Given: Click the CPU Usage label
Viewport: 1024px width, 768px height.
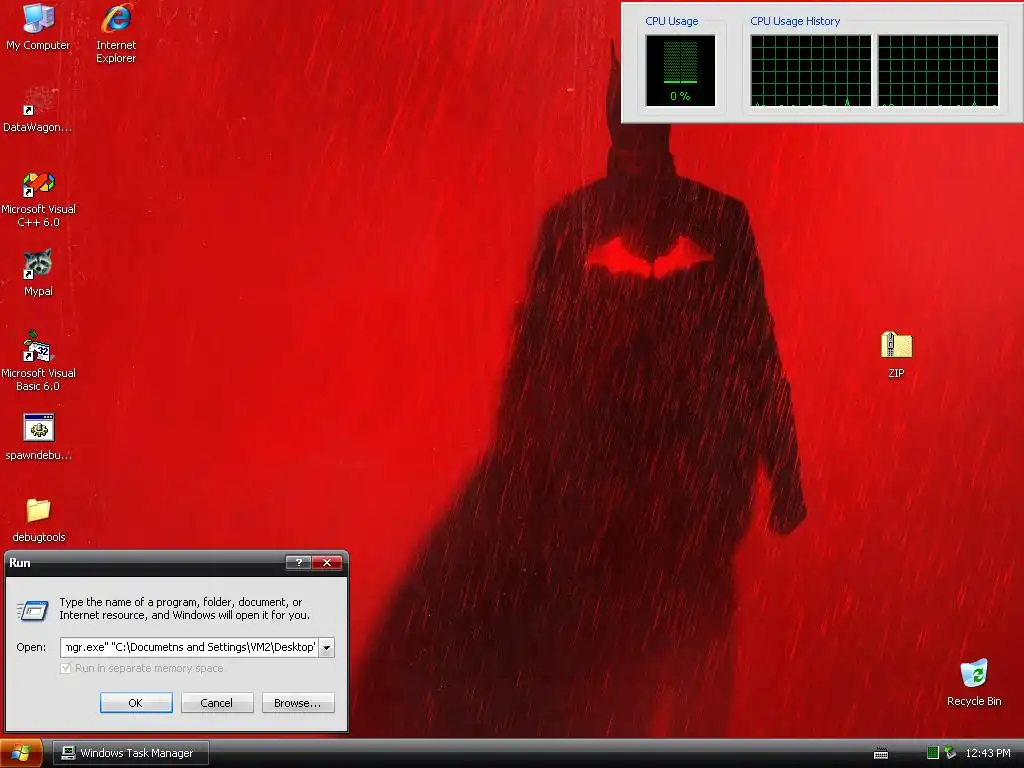Looking at the screenshot, I should tap(671, 21).
